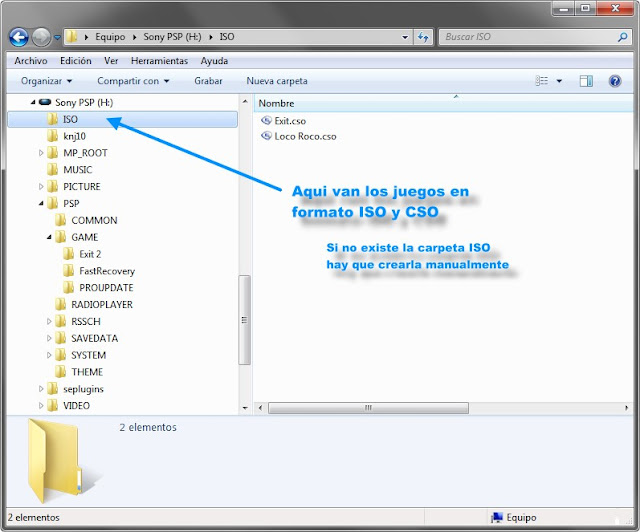
Task: Click the MP_ROOT folder icon
Action: pos(52,153)
